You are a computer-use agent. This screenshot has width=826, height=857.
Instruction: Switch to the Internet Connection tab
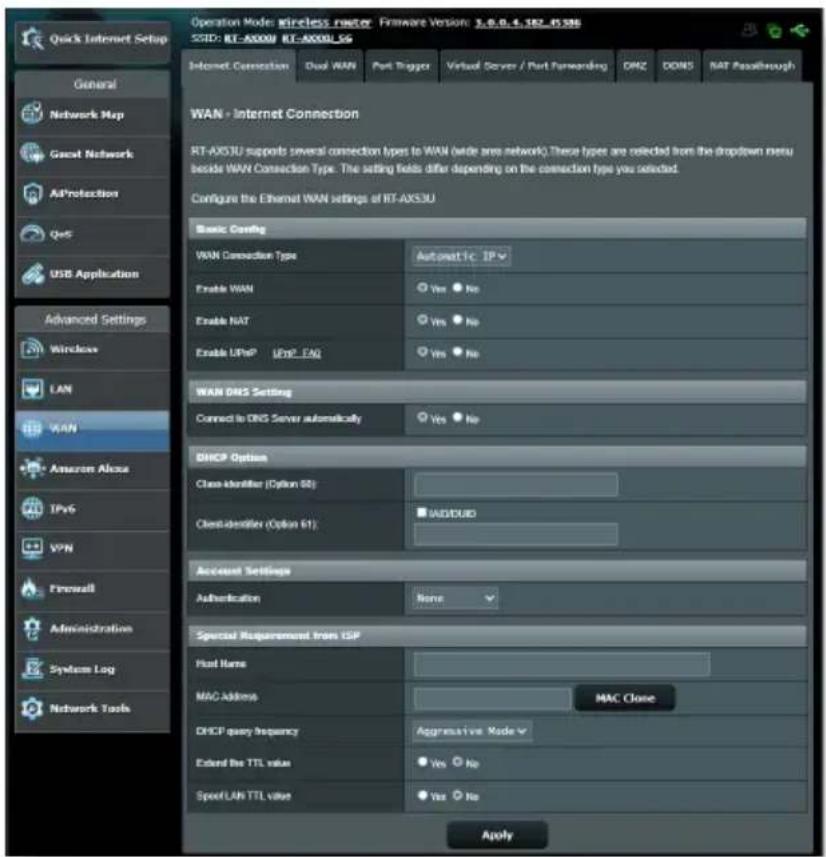239,66
